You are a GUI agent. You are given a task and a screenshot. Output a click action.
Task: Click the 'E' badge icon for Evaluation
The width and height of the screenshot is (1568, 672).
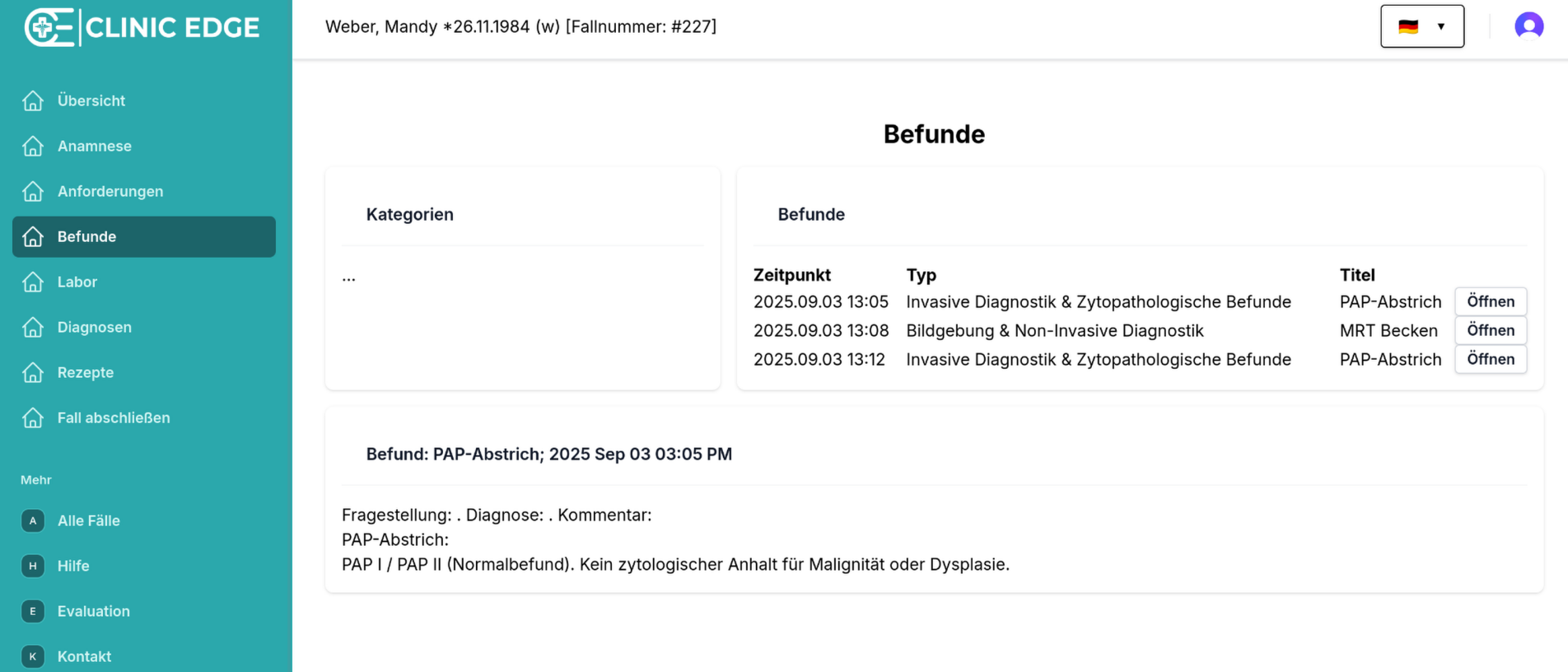(x=33, y=611)
